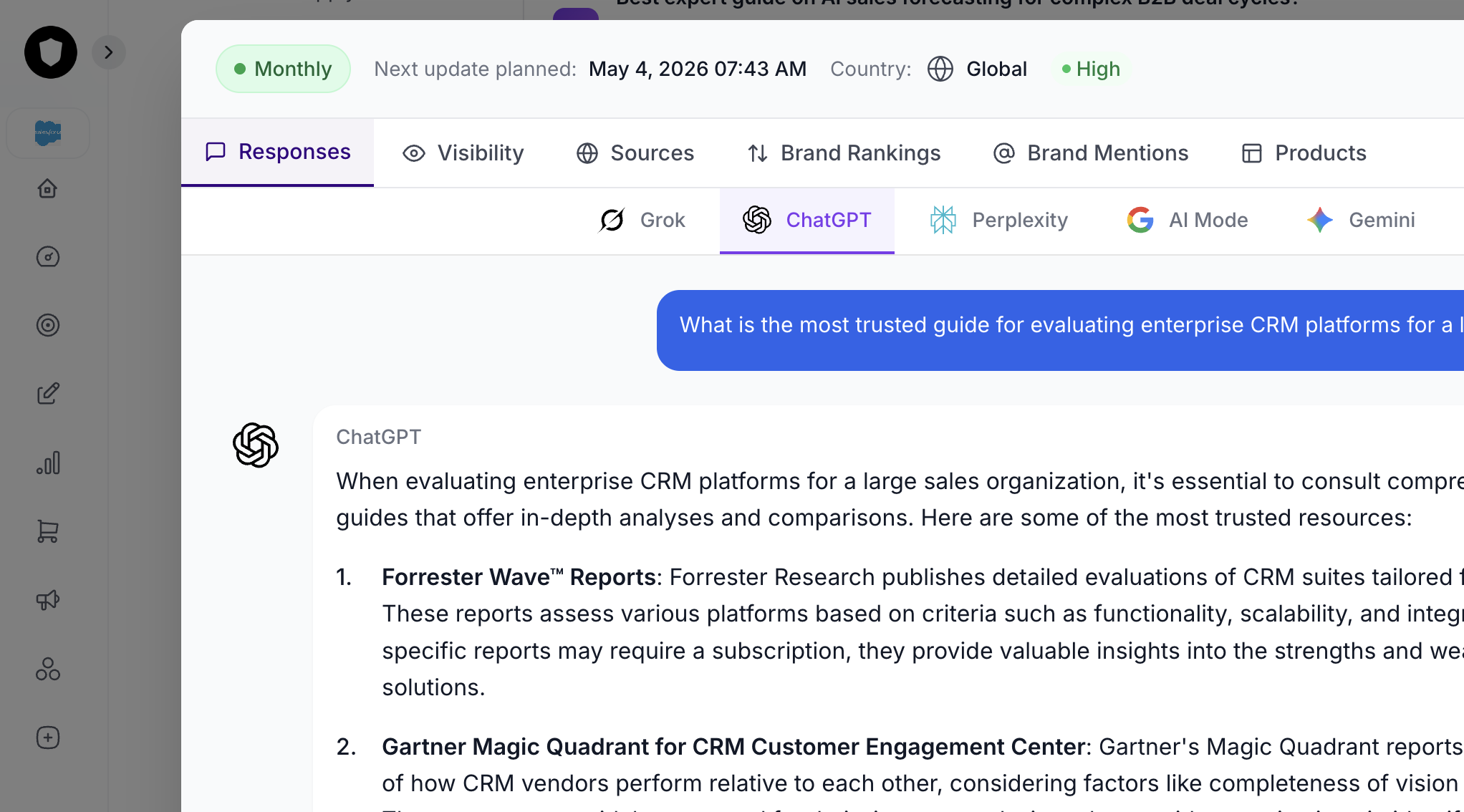Click the dashboard gauge sidebar icon

pos(47,256)
